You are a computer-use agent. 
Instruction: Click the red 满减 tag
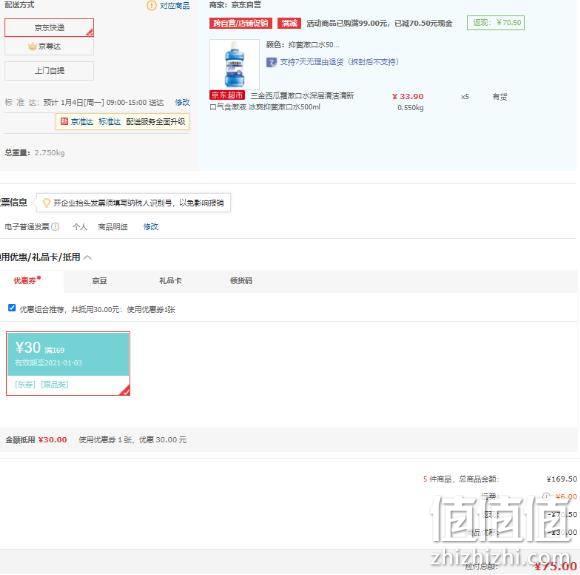(289, 23)
